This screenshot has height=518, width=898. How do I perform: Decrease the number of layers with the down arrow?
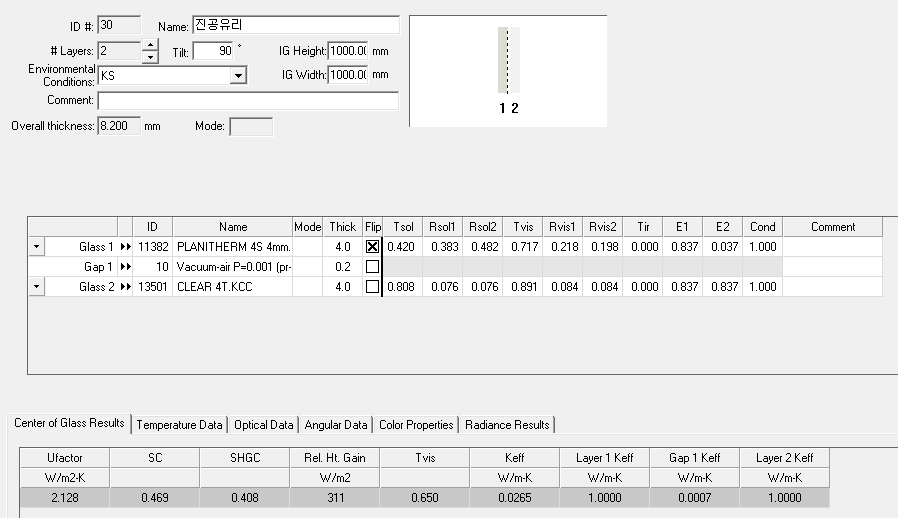click(150, 57)
